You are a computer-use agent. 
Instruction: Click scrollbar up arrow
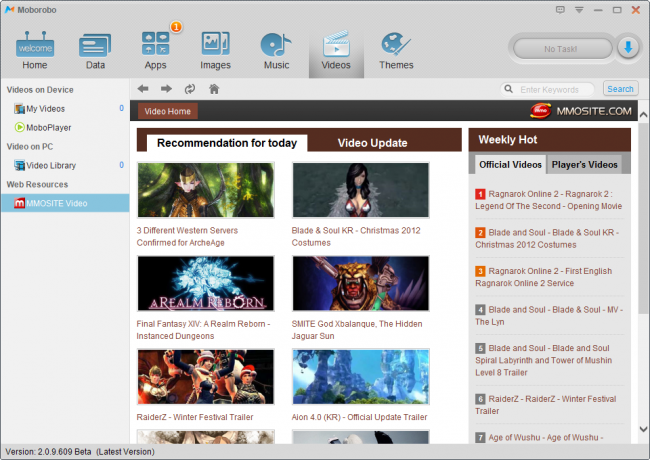tap(643, 114)
